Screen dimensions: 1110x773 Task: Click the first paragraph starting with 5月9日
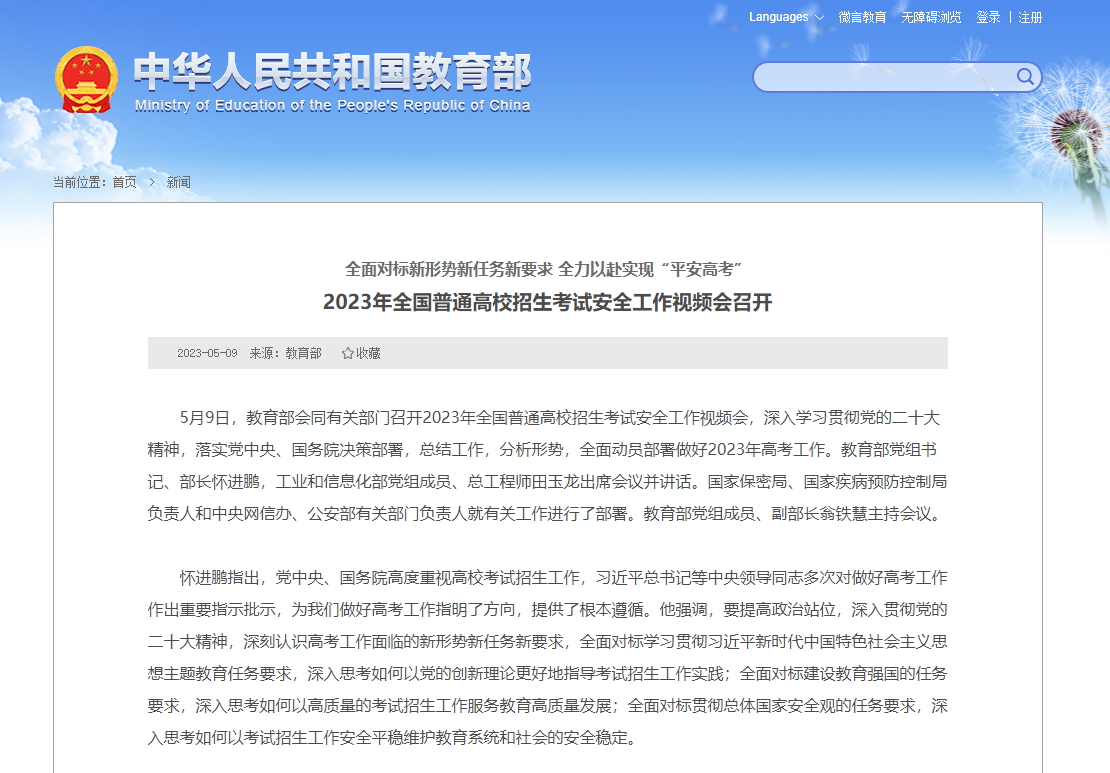(547, 465)
